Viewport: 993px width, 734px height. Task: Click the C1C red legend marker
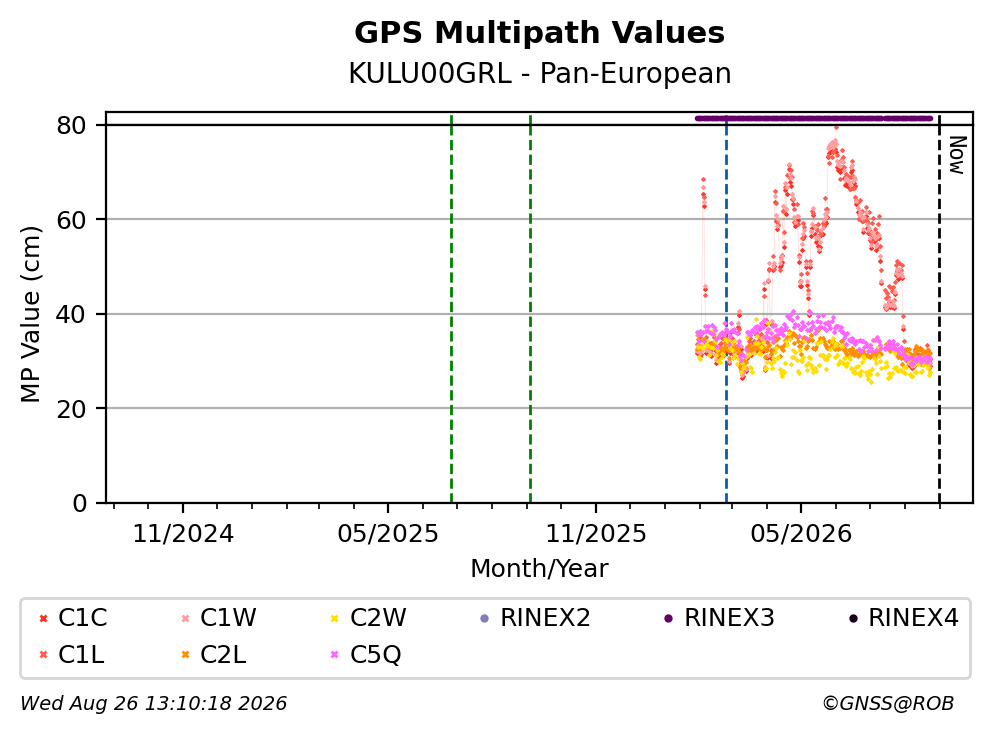(43, 618)
